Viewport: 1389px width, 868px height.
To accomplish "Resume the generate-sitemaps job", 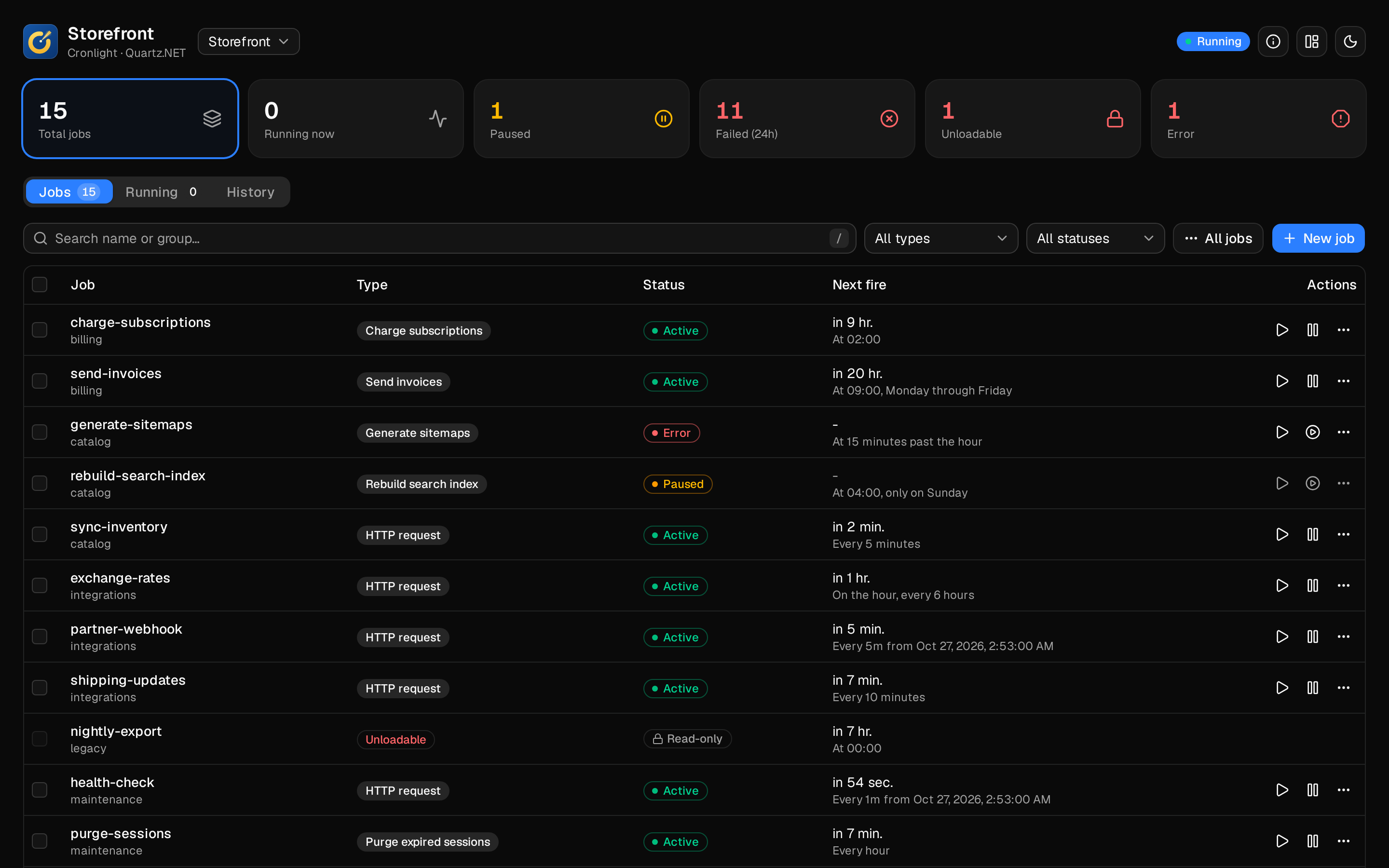I will pos(1312,432).
